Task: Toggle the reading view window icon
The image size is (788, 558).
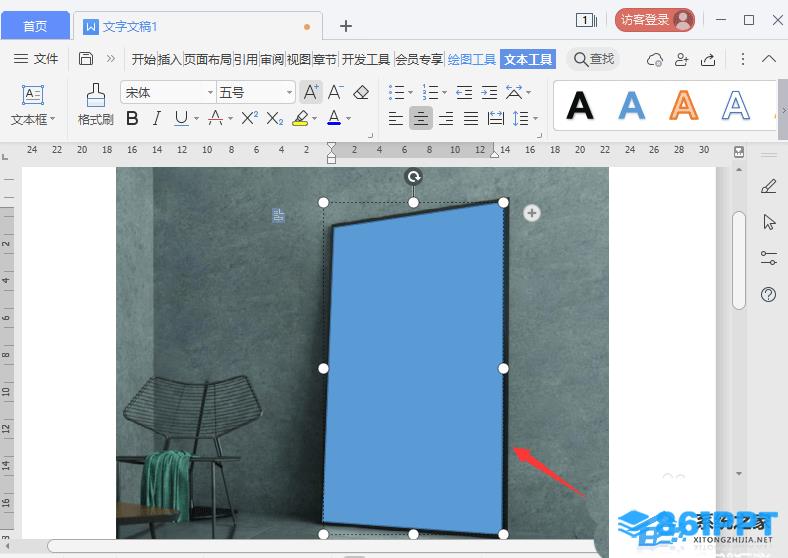Action: 586,20
